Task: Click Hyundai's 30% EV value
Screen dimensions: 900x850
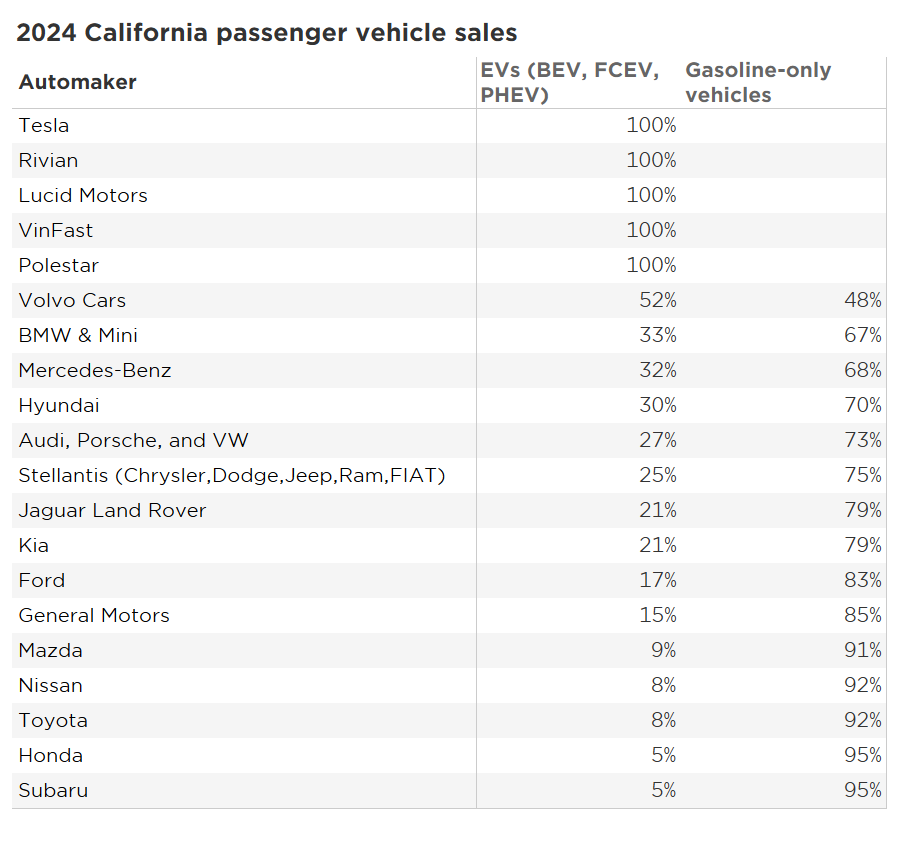Action: [x=658, y=405]
